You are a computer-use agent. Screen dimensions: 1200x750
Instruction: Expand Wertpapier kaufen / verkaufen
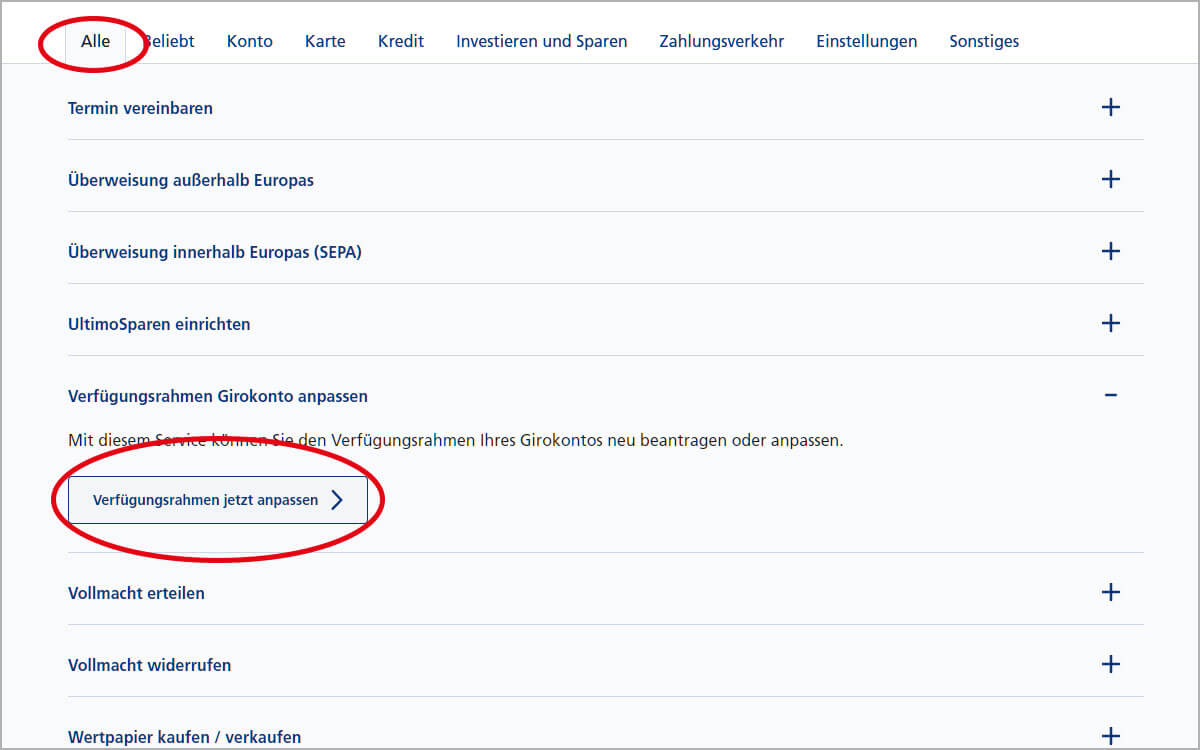pos(1110,736)
